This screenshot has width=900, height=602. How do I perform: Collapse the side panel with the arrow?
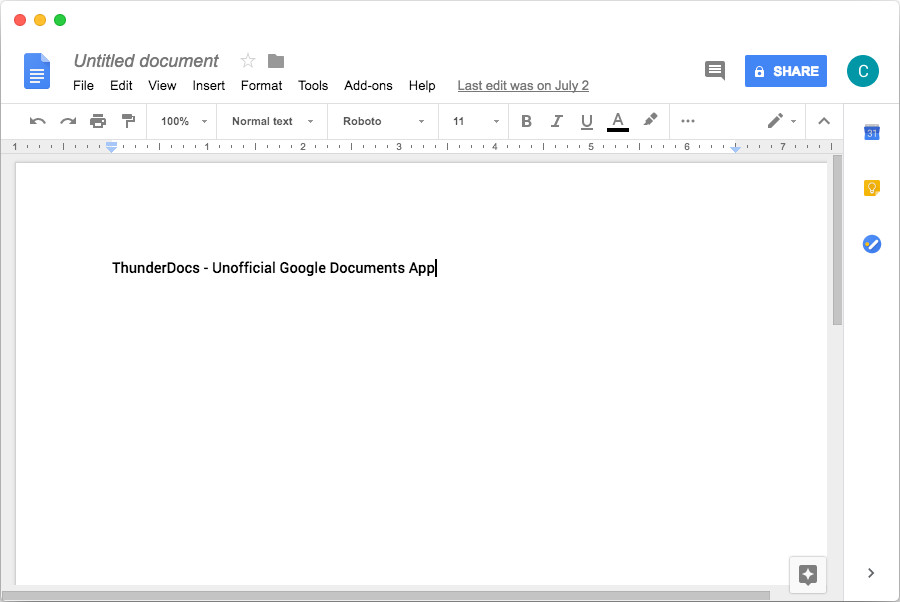pyautogui.click(x=871, y=573)
